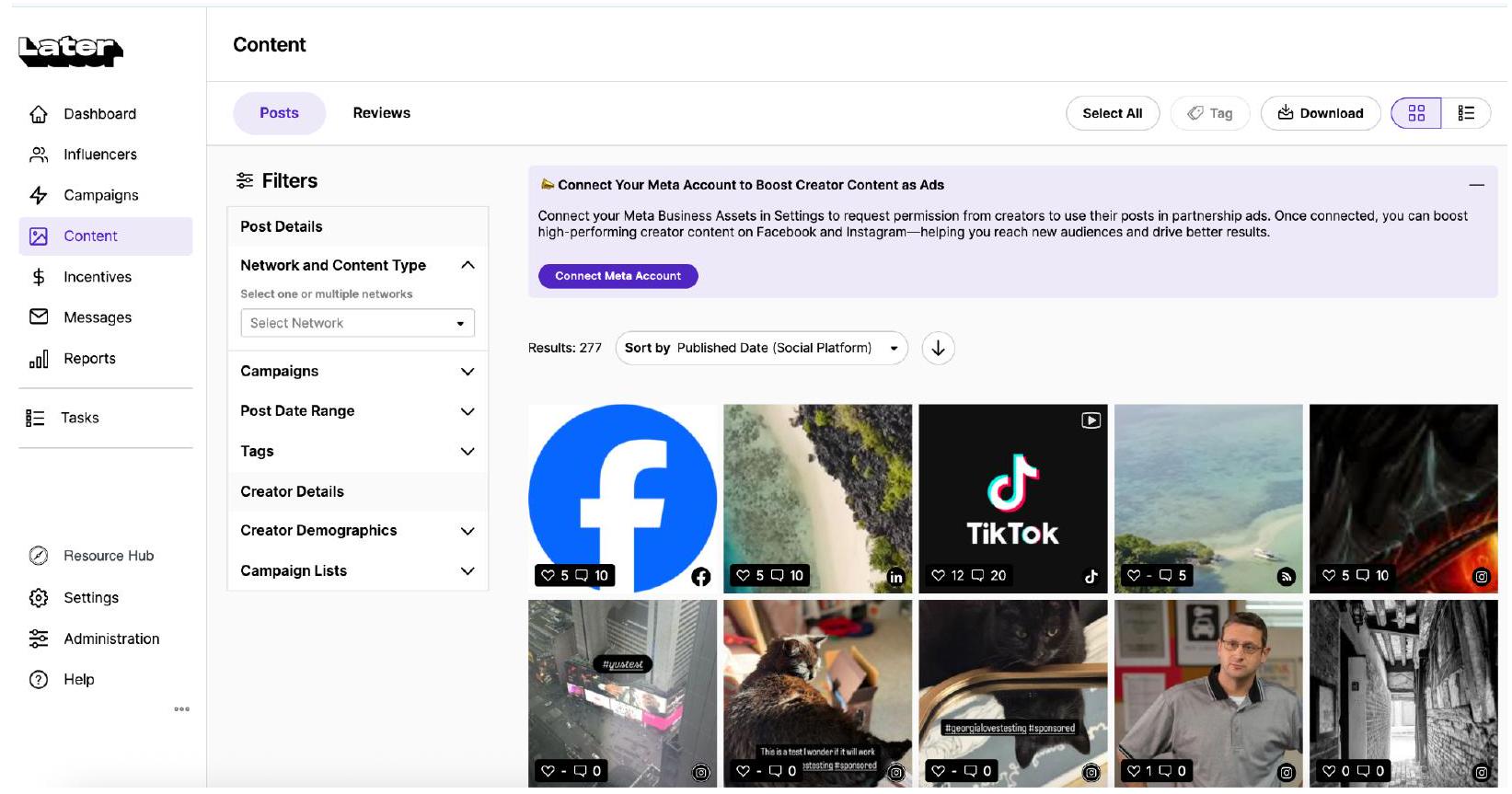Click the sort direction arrow icon
Image resolution: width=1512 pixels, height=794 pixels.
[938, 349]
